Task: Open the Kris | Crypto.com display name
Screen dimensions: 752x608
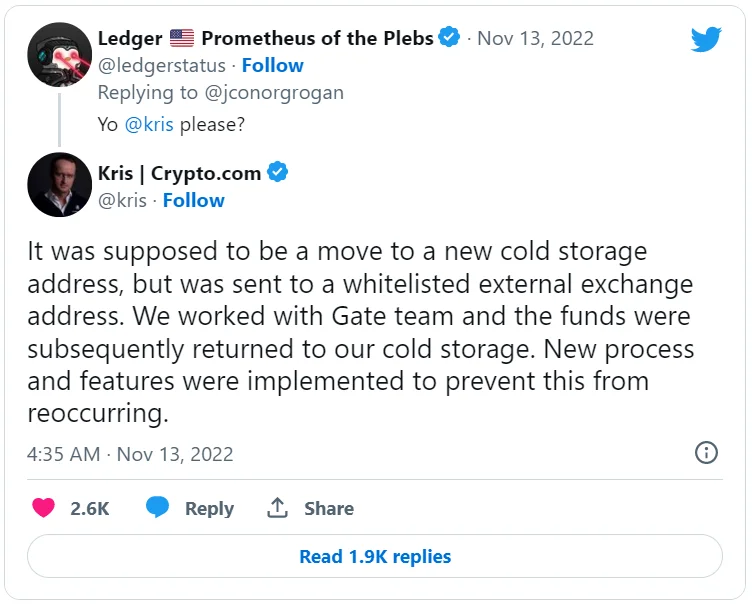Action: 179,172
